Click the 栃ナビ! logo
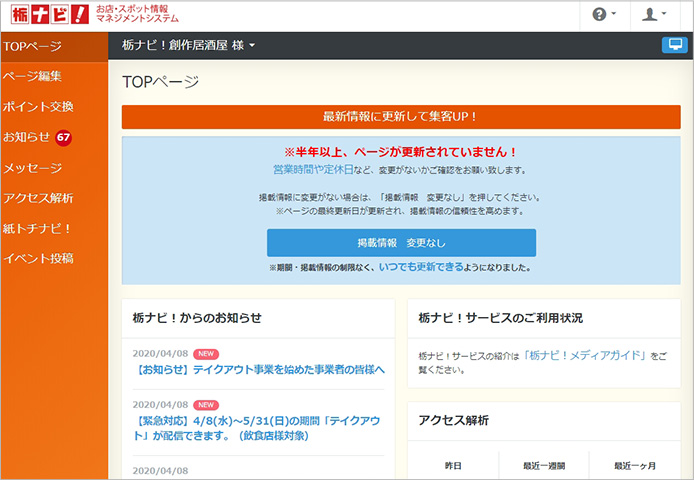The image size is (694, 480). click(x=50, y=15)
